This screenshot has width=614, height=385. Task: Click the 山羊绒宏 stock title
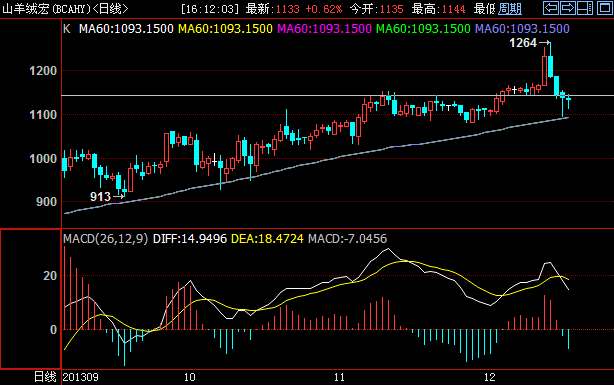coord(25,9)
